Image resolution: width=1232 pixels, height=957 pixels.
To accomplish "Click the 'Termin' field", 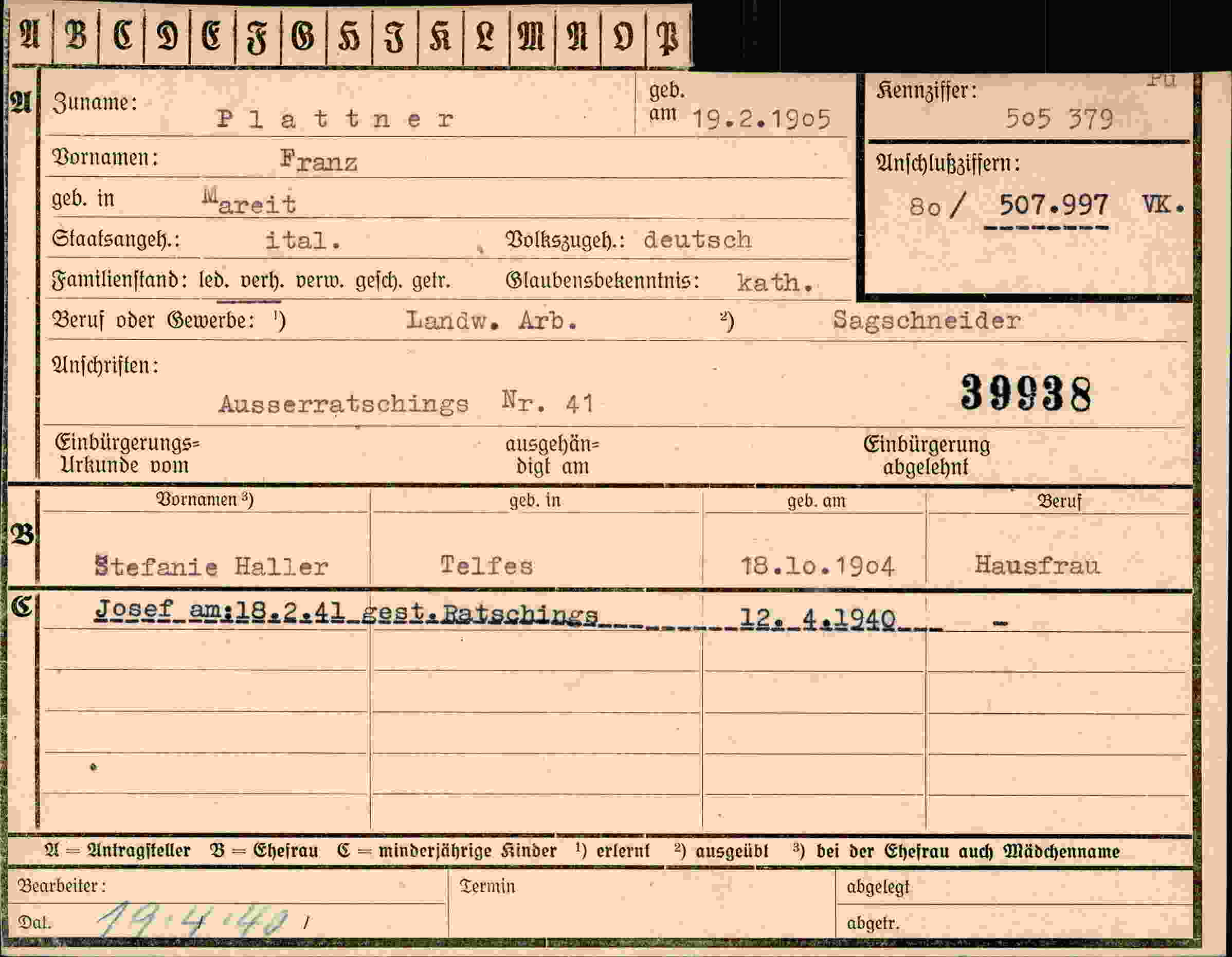I will click(642, 905).
